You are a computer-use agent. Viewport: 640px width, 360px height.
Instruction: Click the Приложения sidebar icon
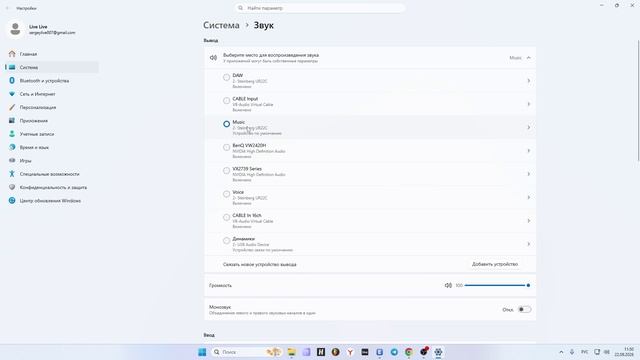point(12,120)
